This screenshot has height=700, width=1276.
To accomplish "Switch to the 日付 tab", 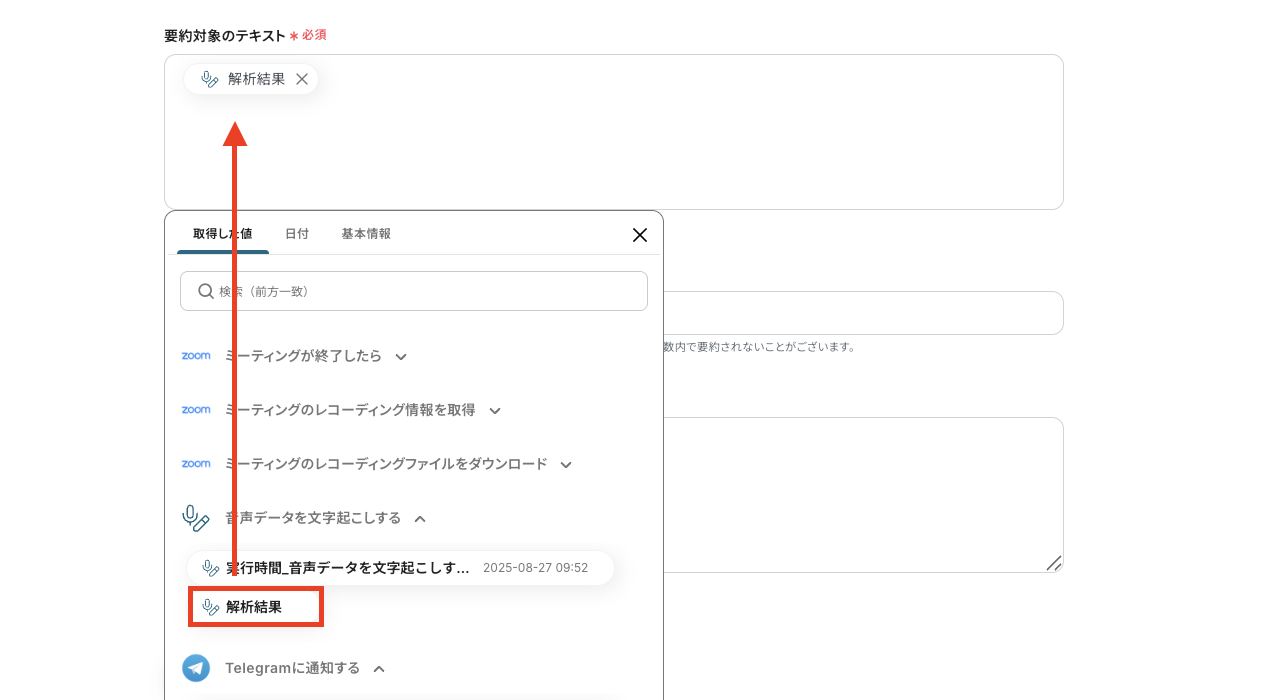I will tap(297, 232).
